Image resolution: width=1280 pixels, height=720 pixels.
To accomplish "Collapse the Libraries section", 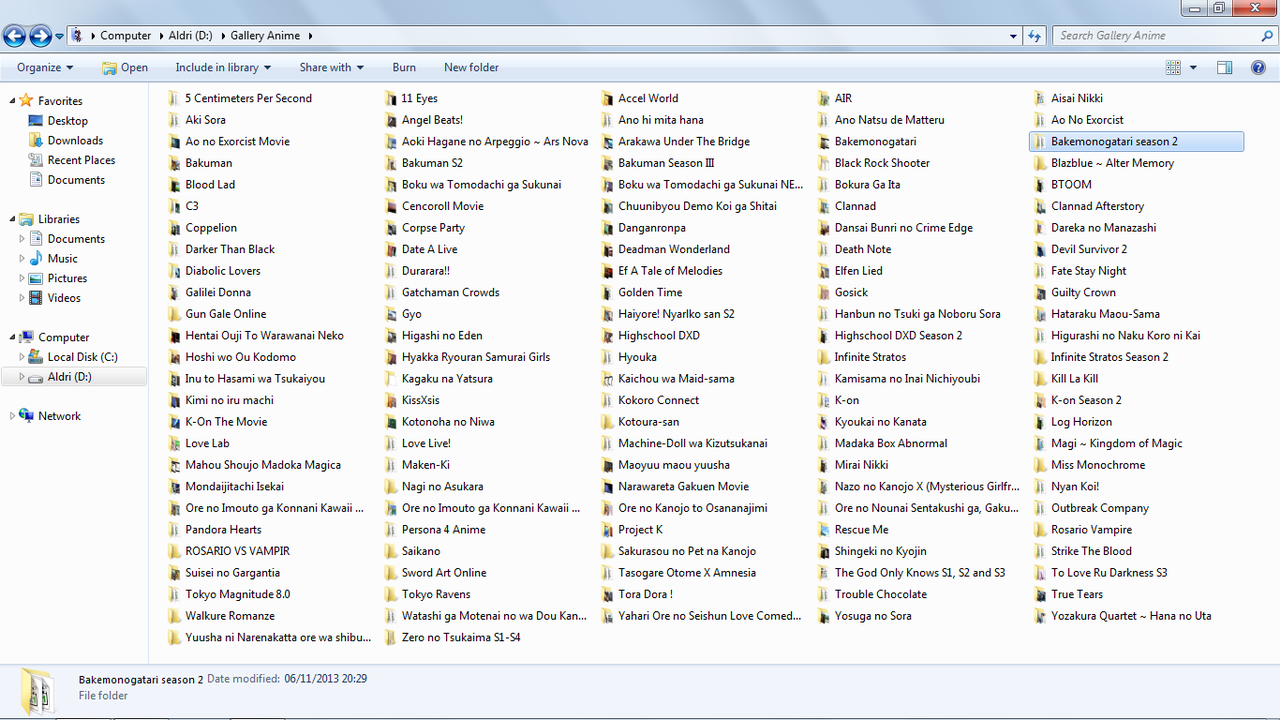I will pyautogui.click(x=12, y=219).
